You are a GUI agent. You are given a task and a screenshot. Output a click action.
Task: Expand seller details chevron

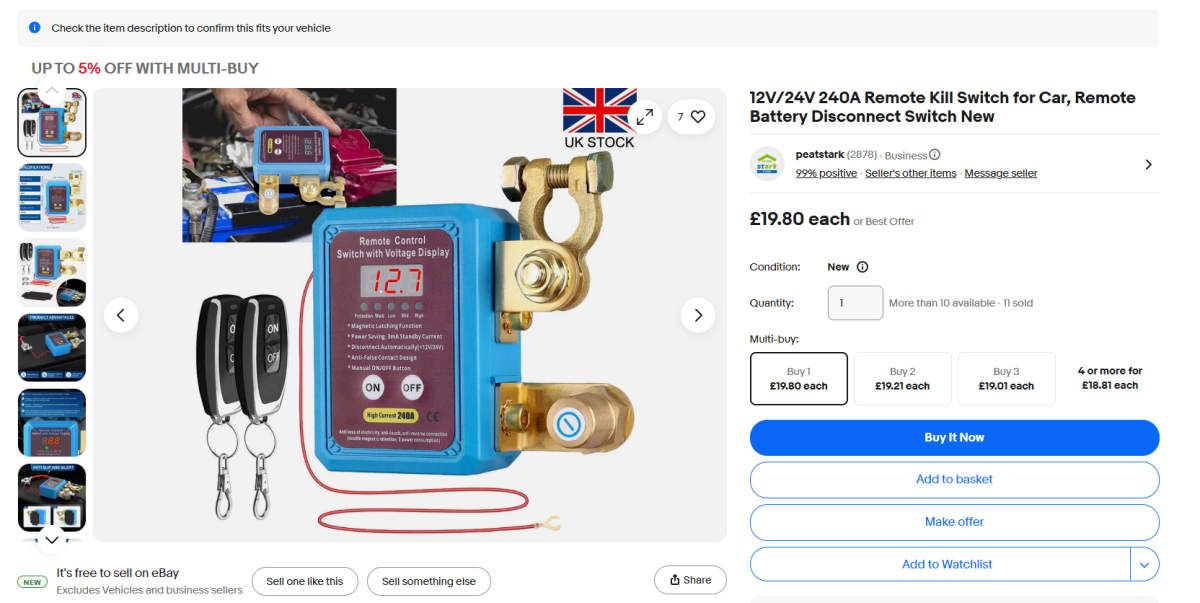click(x=1148, y=164)
